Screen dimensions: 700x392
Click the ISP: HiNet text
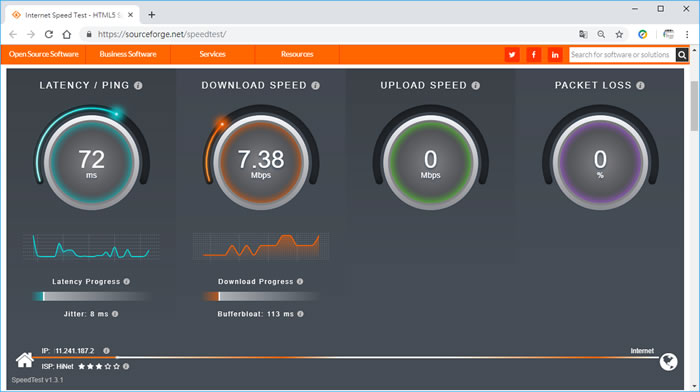[x=58, y=366]
